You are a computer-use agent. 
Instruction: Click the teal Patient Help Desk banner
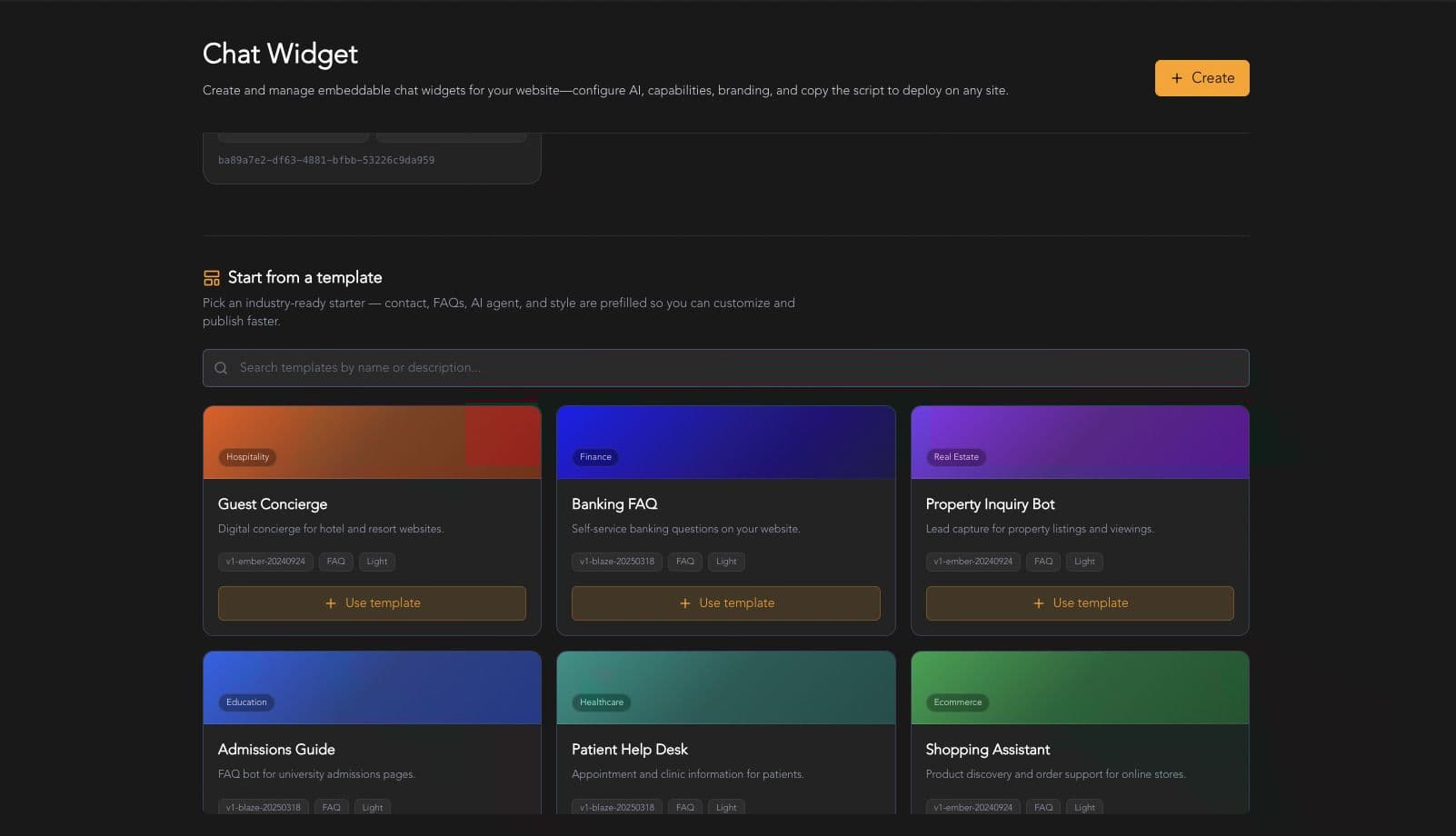(x=725, y=688)
